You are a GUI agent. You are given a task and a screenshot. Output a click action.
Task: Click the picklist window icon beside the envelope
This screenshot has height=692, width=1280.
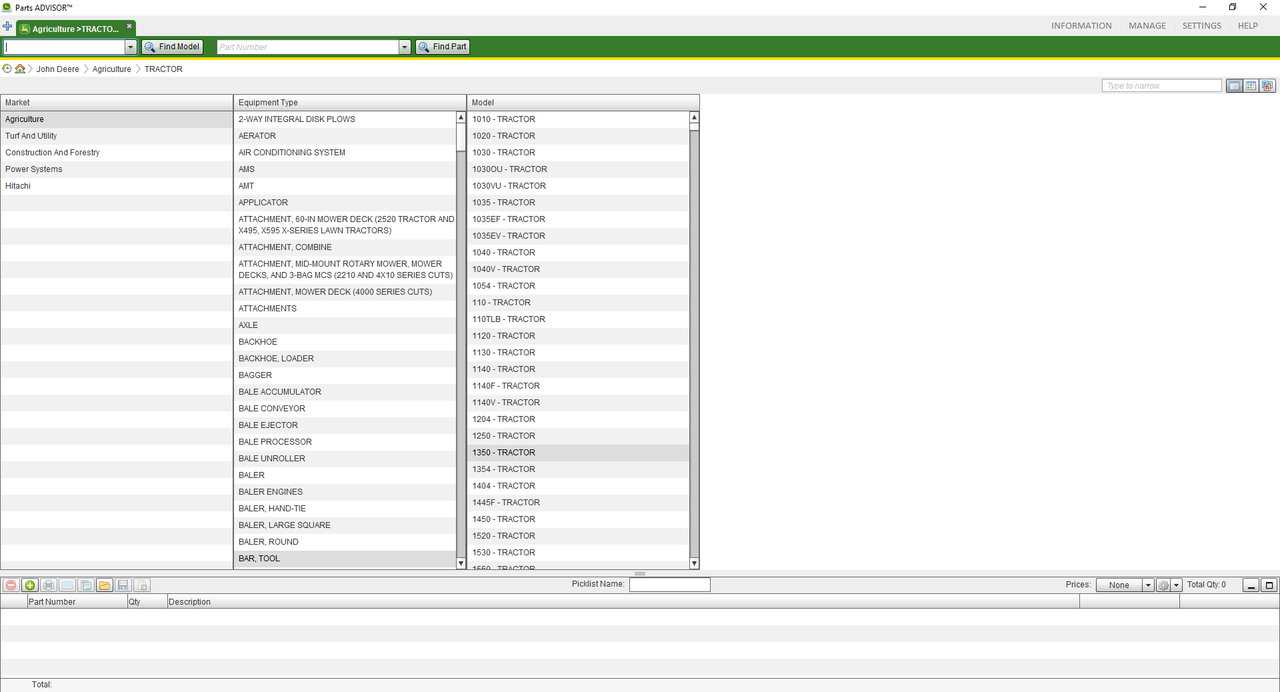pos(85,585)
